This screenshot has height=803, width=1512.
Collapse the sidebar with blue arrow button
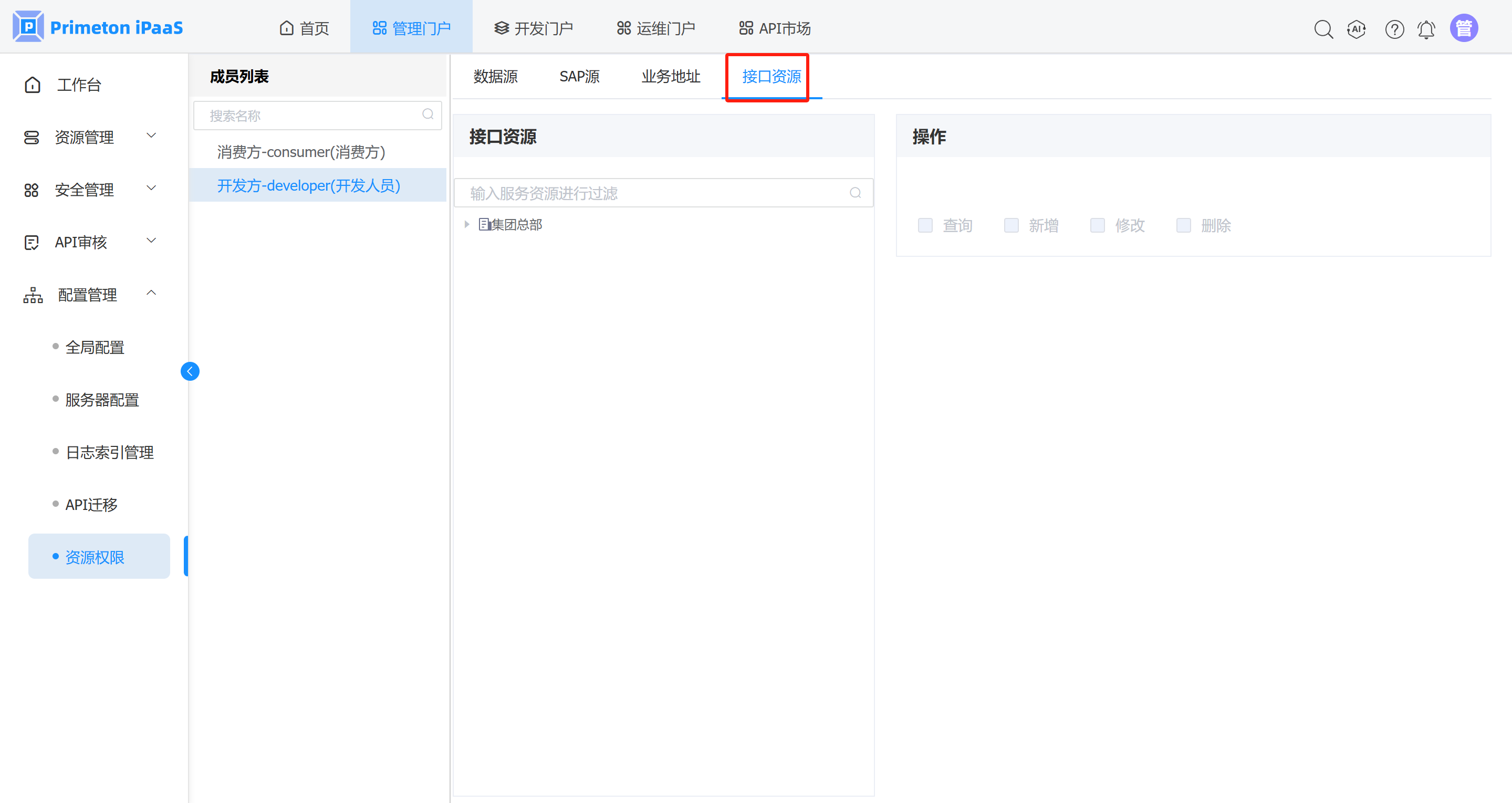coord(190,371)
